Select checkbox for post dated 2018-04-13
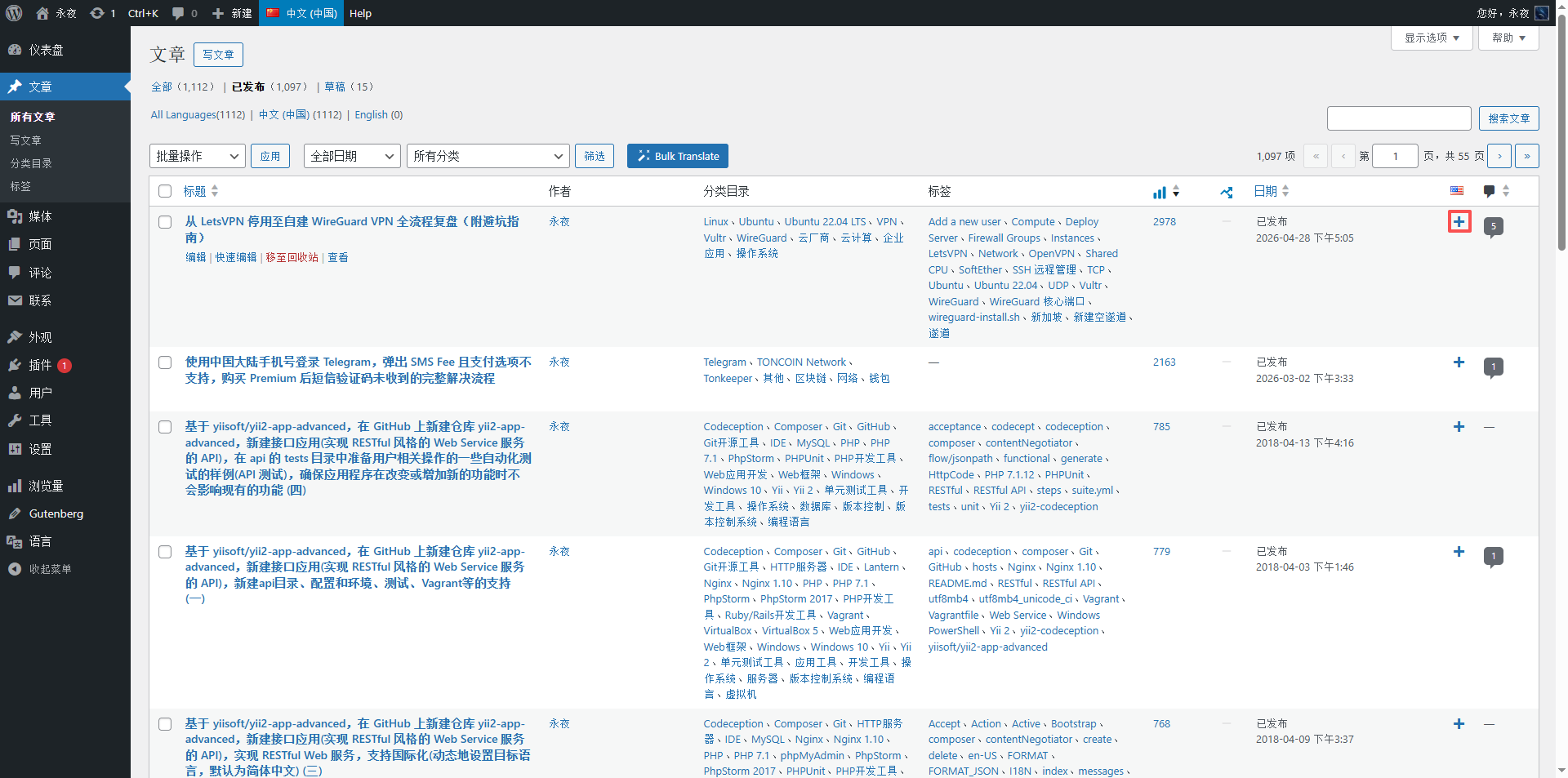 click(165, 427)
